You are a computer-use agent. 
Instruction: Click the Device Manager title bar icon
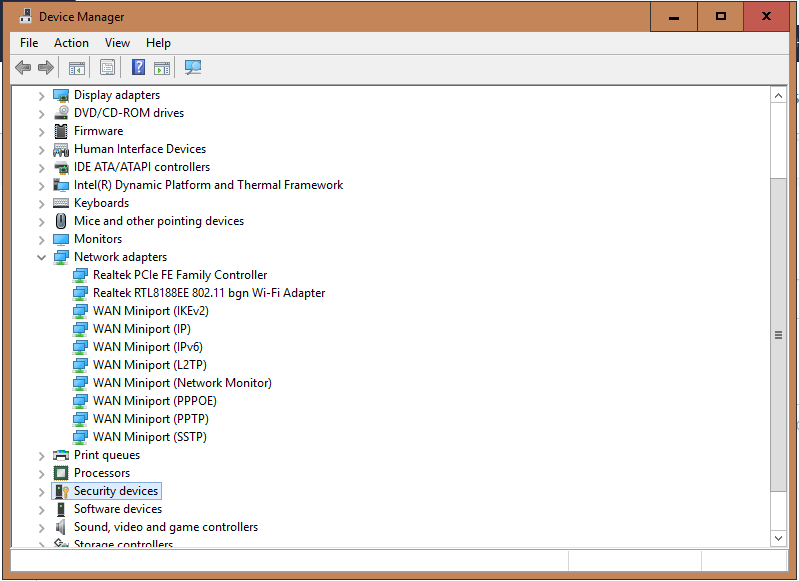point(25,16)
